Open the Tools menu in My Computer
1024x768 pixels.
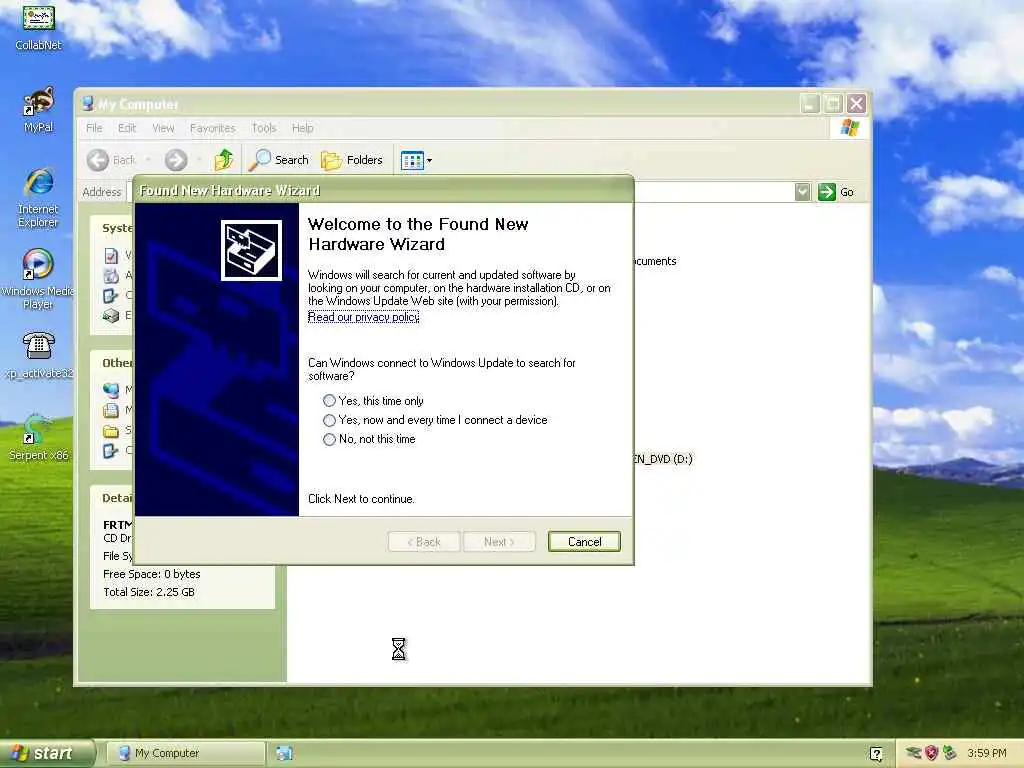click(264, 128)
